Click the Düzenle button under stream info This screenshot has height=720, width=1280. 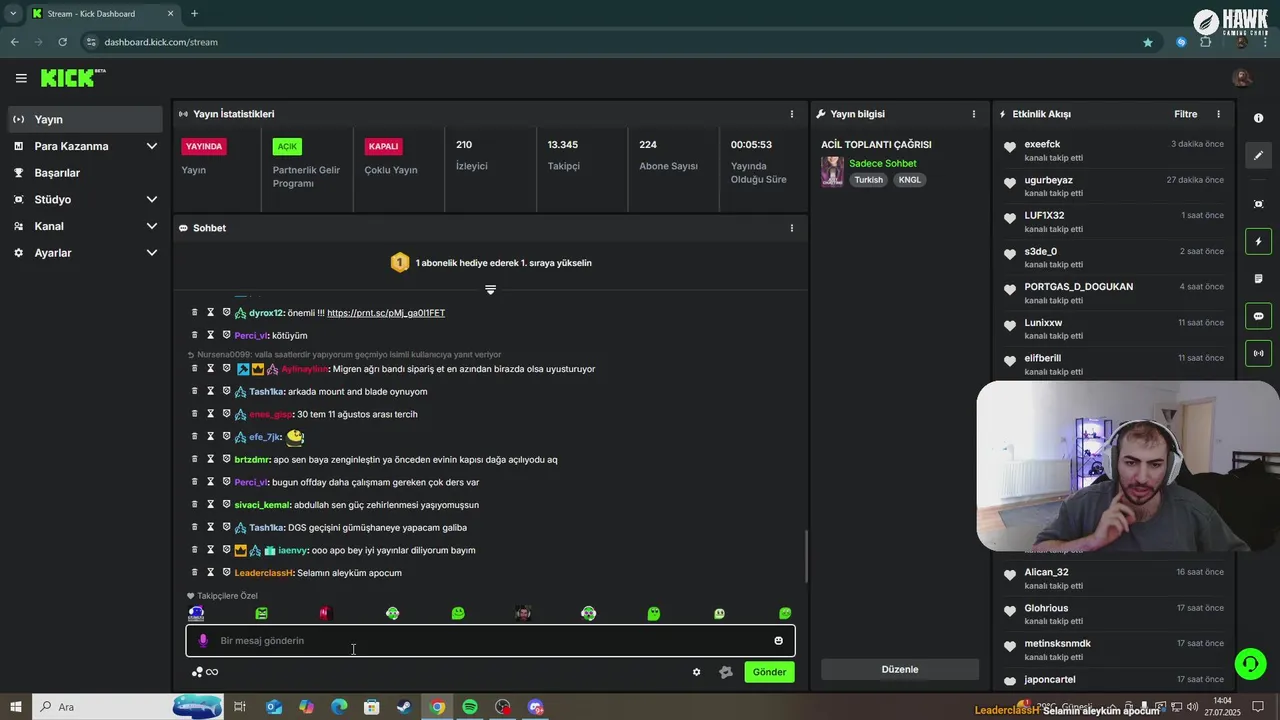(900, 670)
